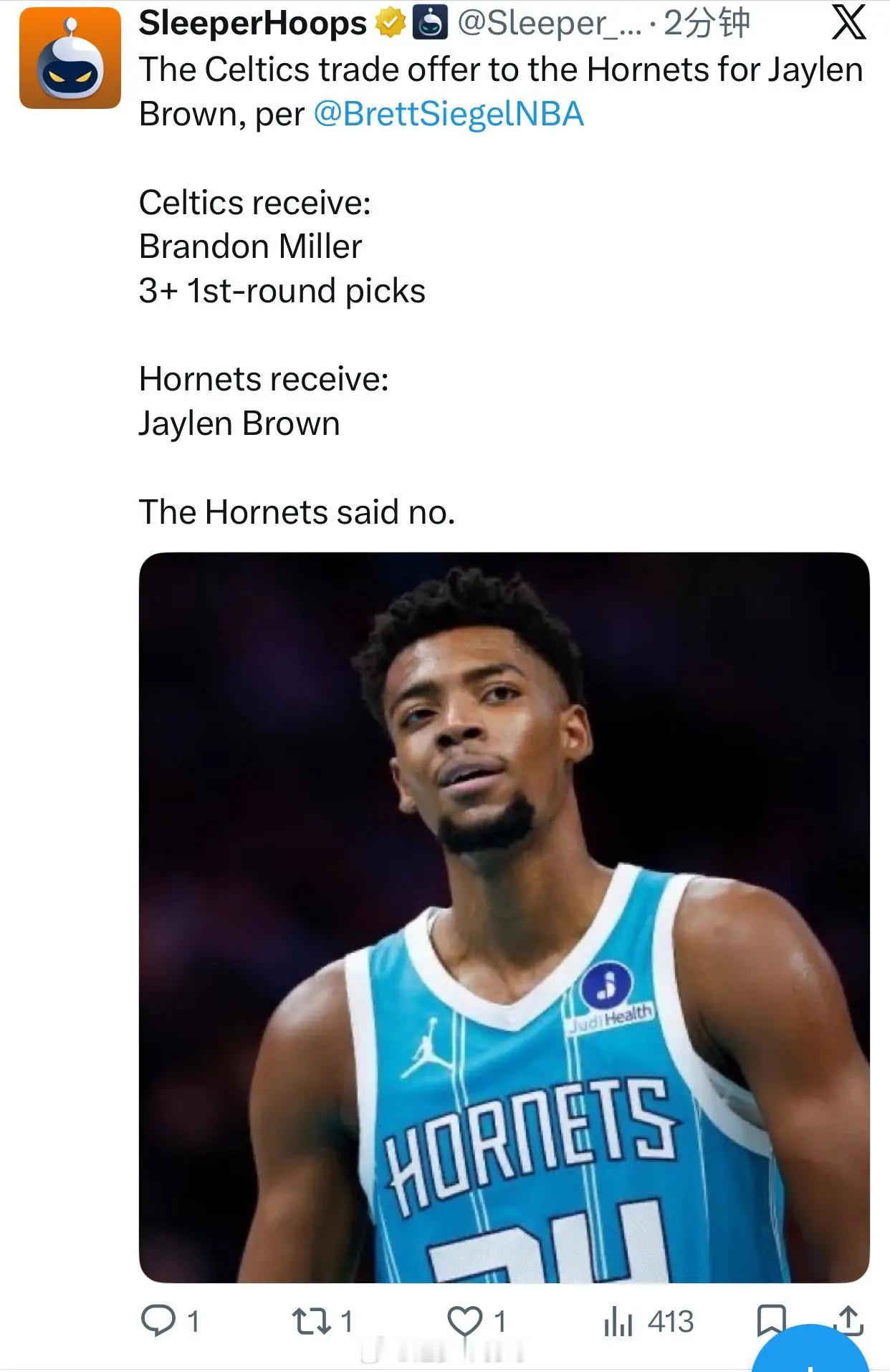Click the tweet text 'The Hornets said no.'

[297, 512]
